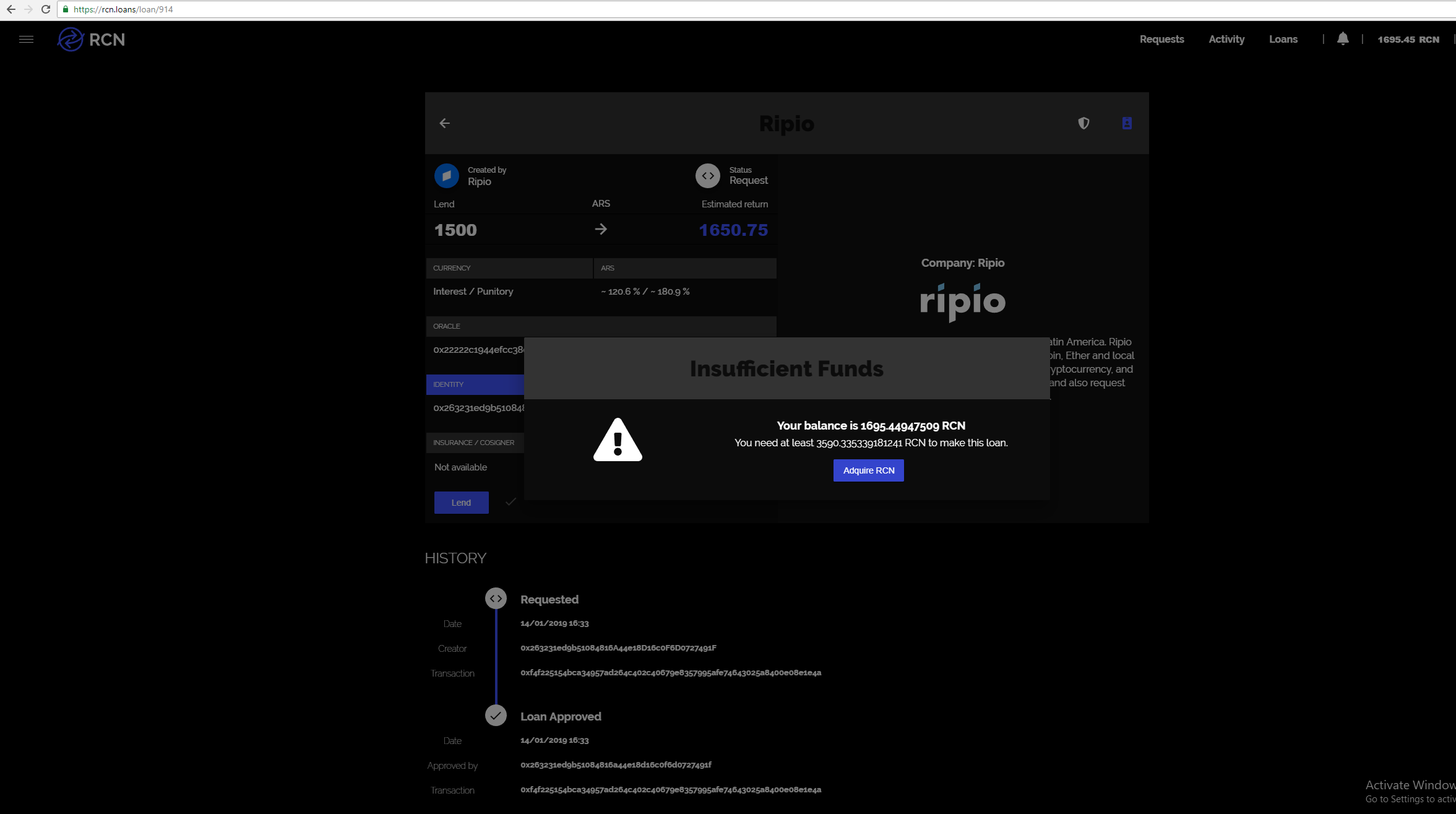Click the checkmark next to Lend
This screenshot has width=1456, height=814.
point(510,502)
